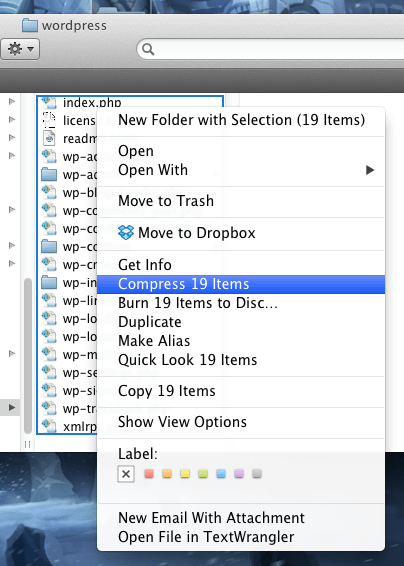Viewport: 404px width, 566px height.
Task: Click the wp-bl file icon
Action: pyautogui.click(x=49, y=192)
